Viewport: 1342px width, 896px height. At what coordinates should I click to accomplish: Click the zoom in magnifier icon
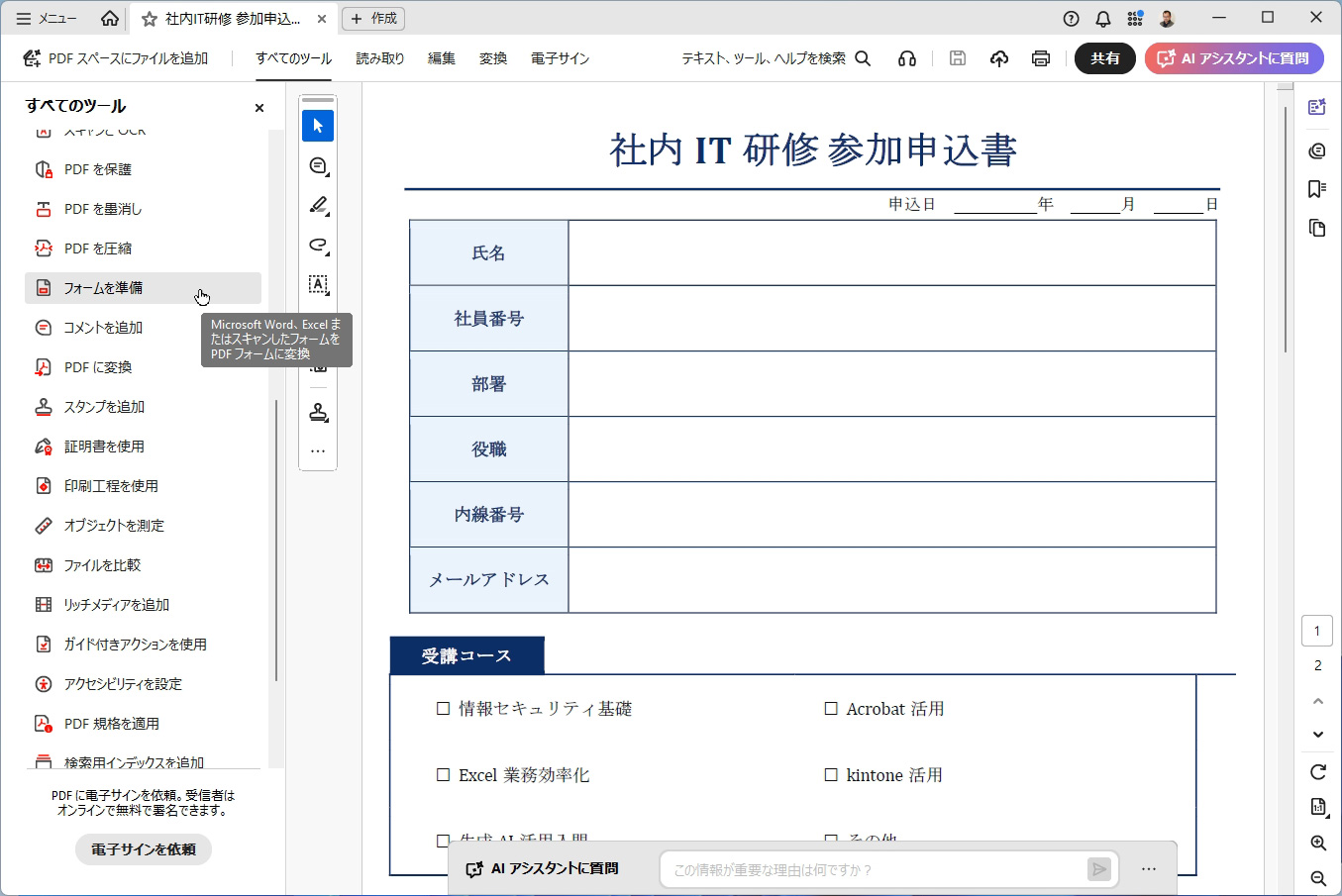1318,843
